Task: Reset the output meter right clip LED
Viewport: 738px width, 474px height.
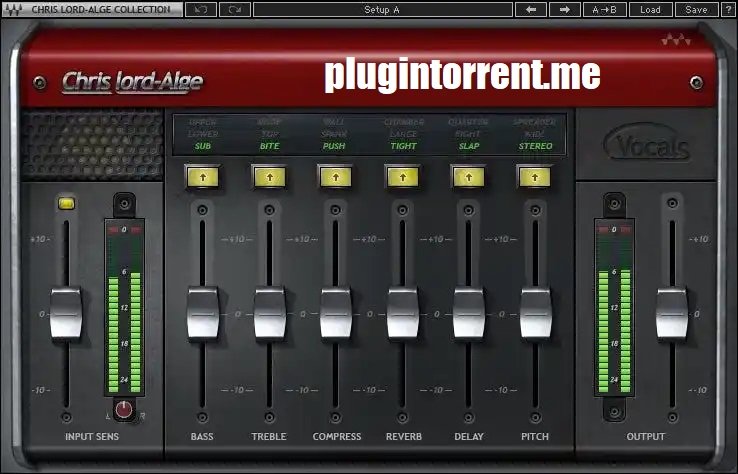Action: (626, 230)
